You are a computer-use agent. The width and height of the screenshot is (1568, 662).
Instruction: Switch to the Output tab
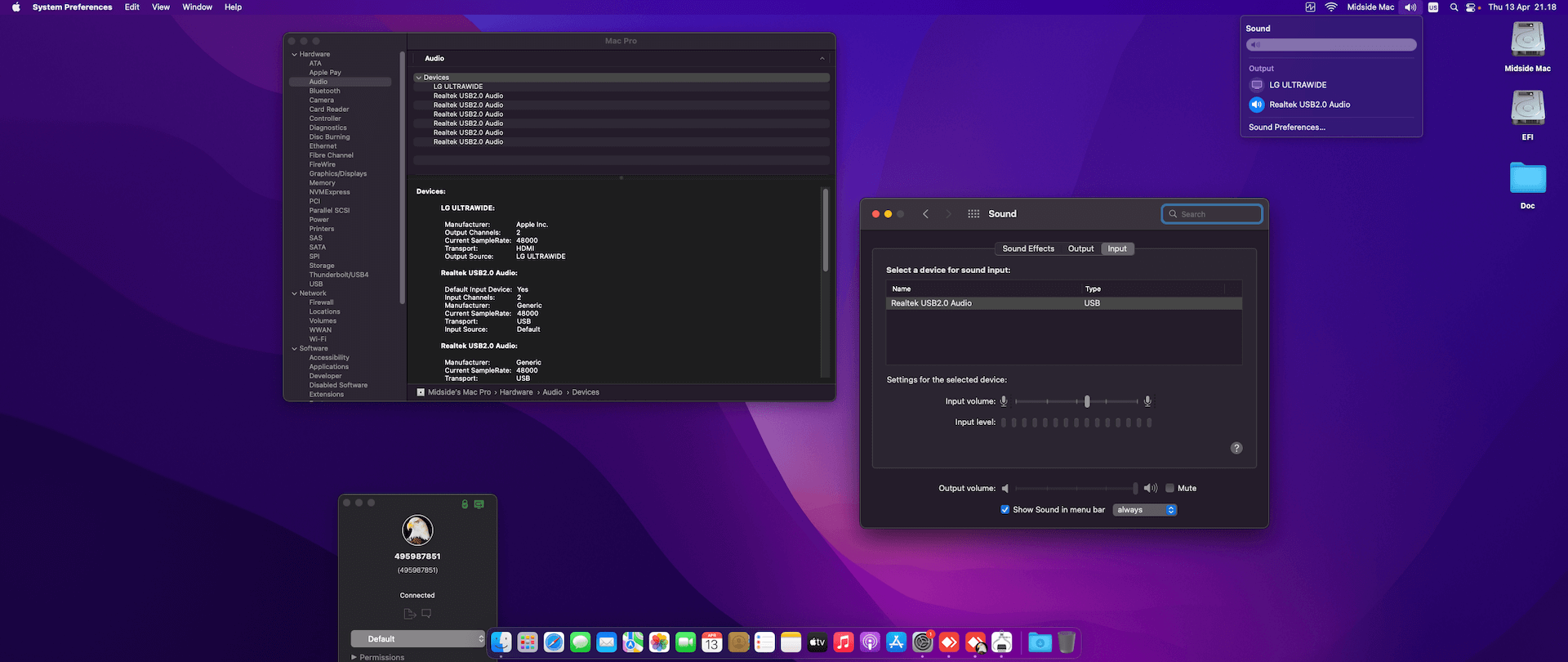coord(1080,248)
